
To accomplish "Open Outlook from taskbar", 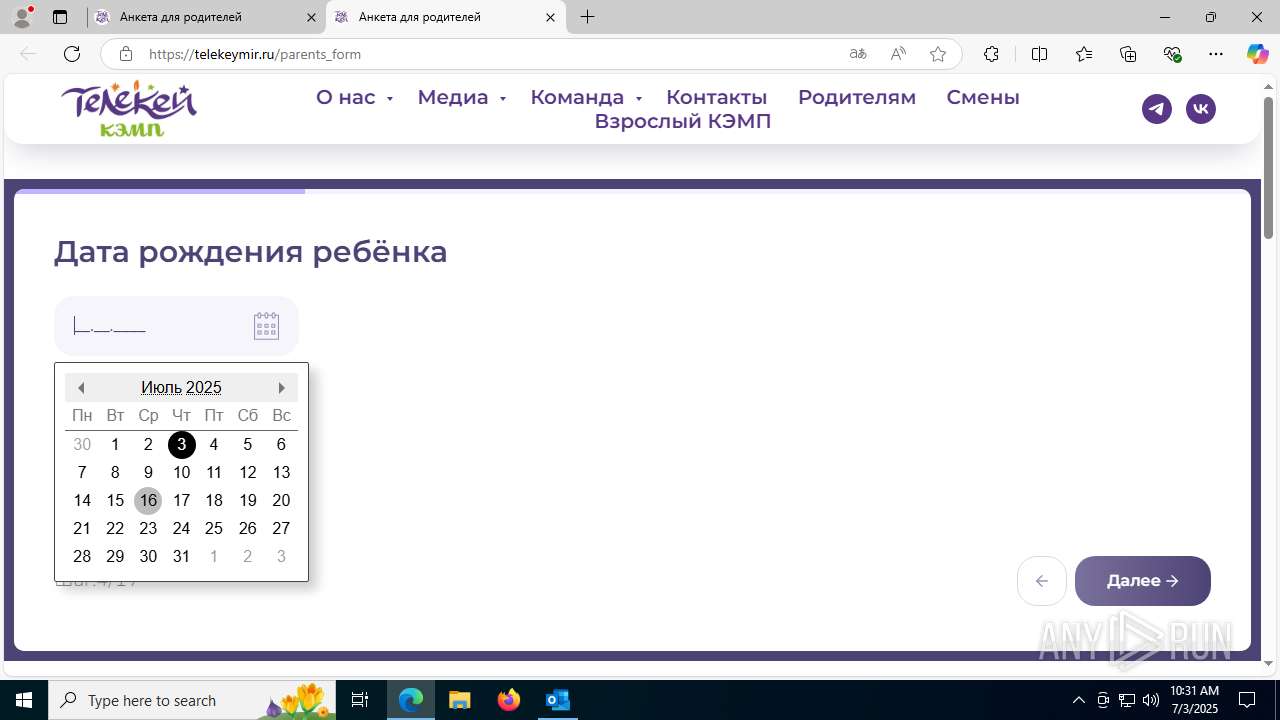I will click(557, 700).
